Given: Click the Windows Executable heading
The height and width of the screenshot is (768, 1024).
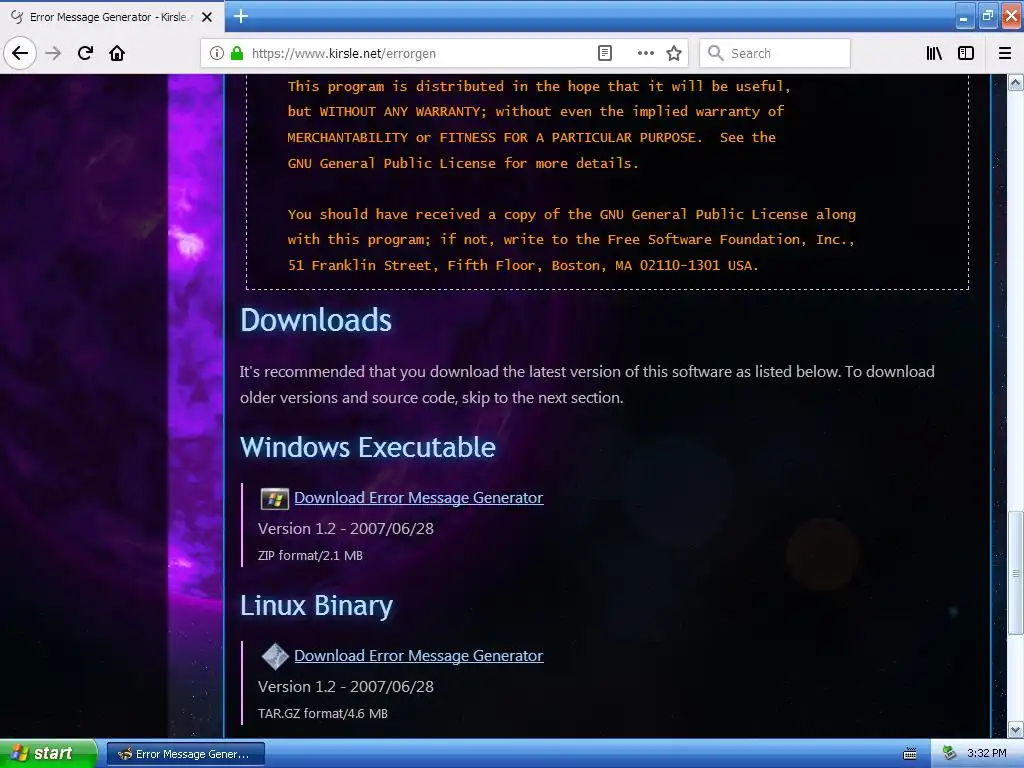Looking at the screenshot, I should pyautogui.click(x=368, y=447).
